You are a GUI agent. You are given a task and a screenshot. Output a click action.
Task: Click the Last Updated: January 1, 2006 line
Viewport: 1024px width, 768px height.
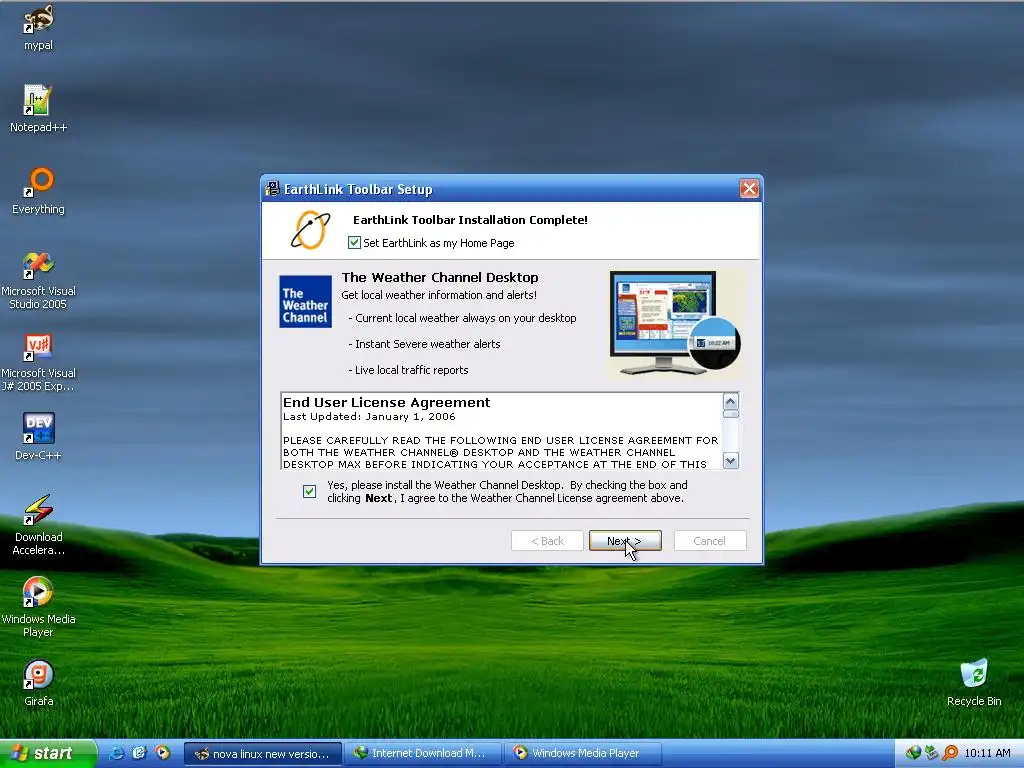369,417
